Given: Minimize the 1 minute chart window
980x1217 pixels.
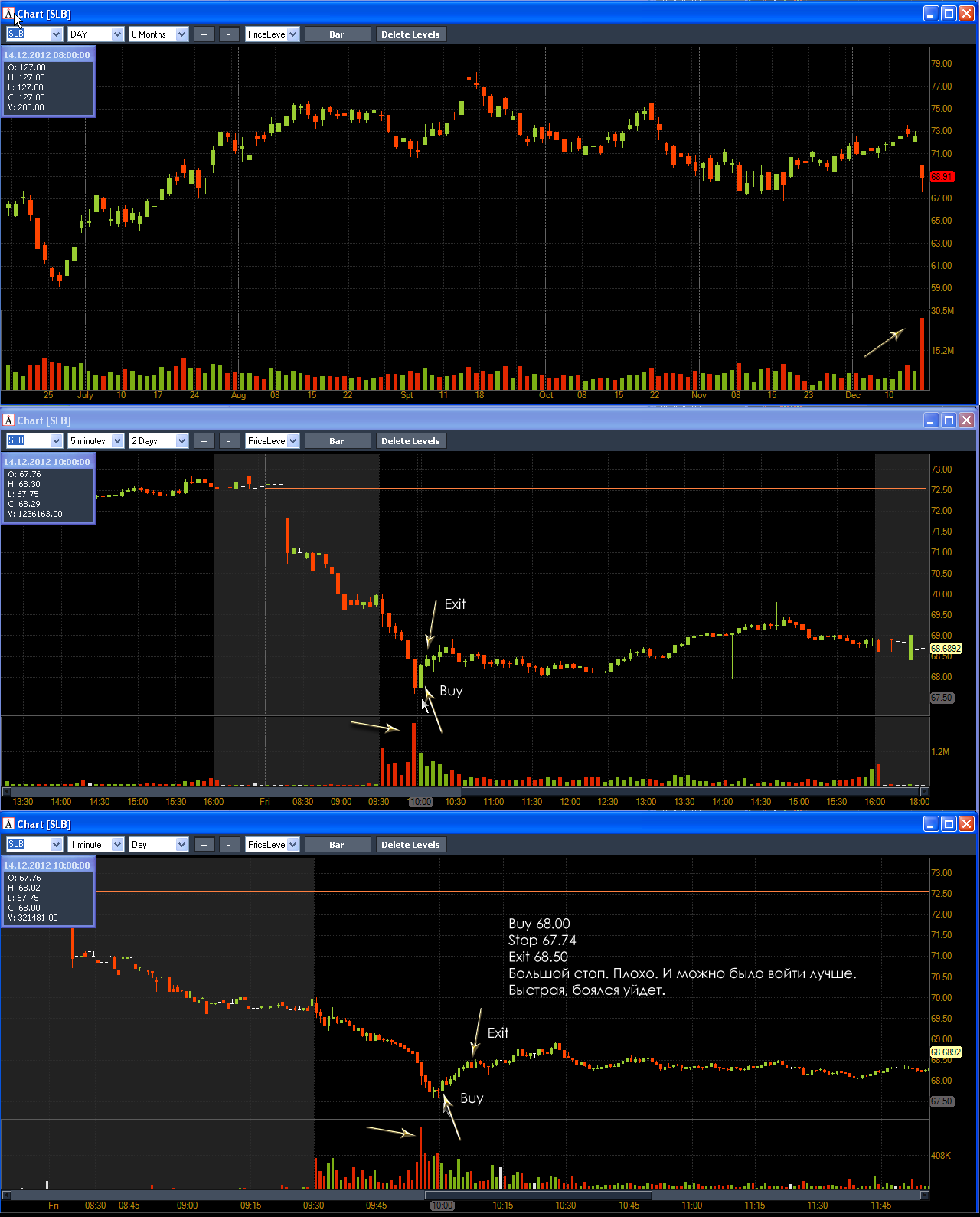Looking at the screenshot, I should click(x=931, y=824).
